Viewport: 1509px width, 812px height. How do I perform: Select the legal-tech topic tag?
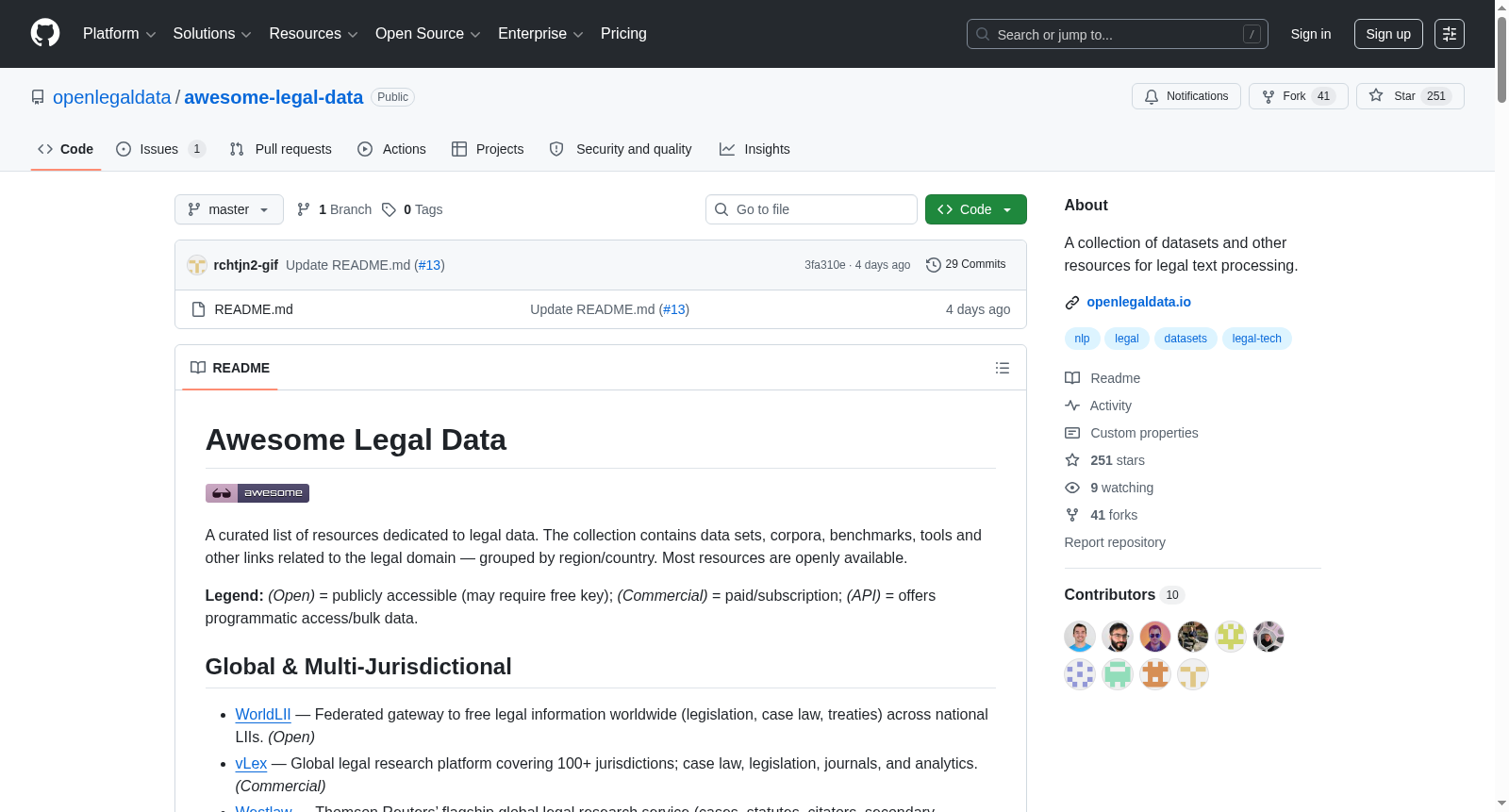click(1257, 339)
